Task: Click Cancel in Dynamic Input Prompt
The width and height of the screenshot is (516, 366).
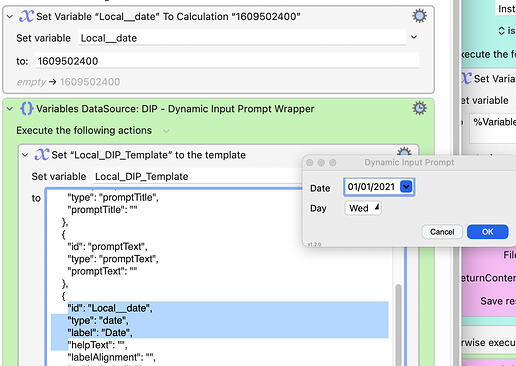Action: (x=442, y=232)
